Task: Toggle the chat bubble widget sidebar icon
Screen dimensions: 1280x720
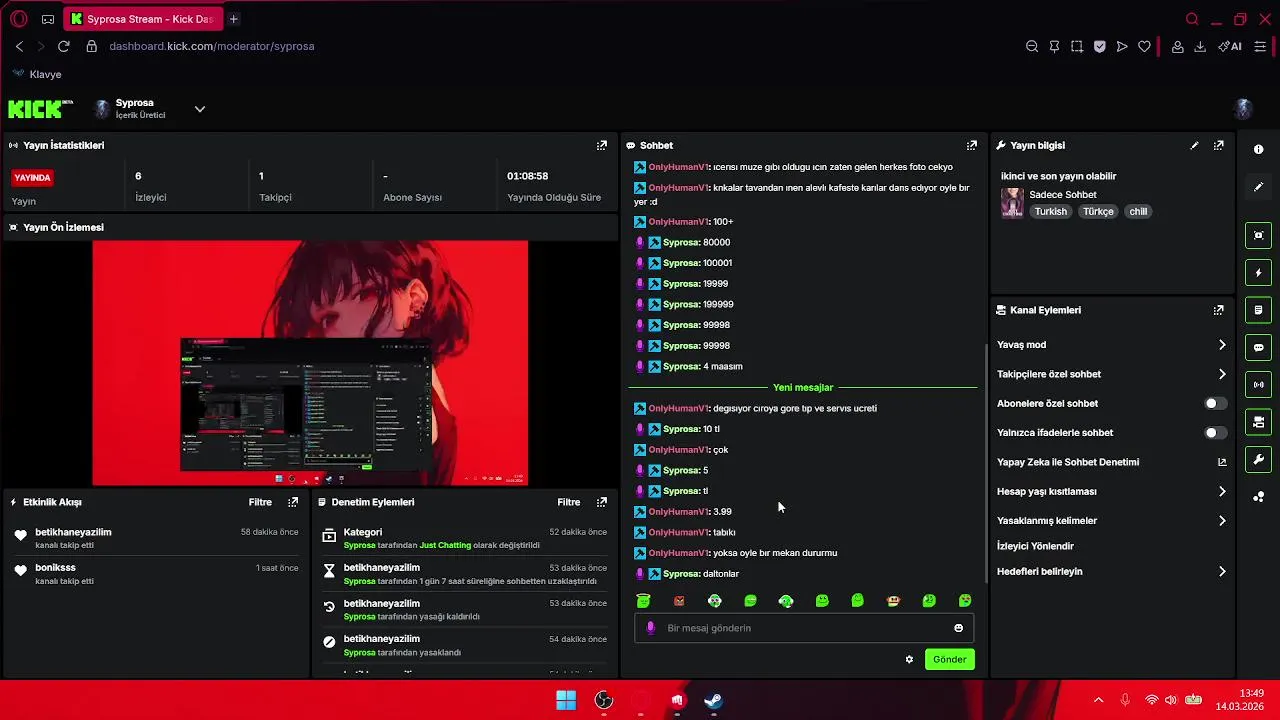Action: click(1258, 348)
